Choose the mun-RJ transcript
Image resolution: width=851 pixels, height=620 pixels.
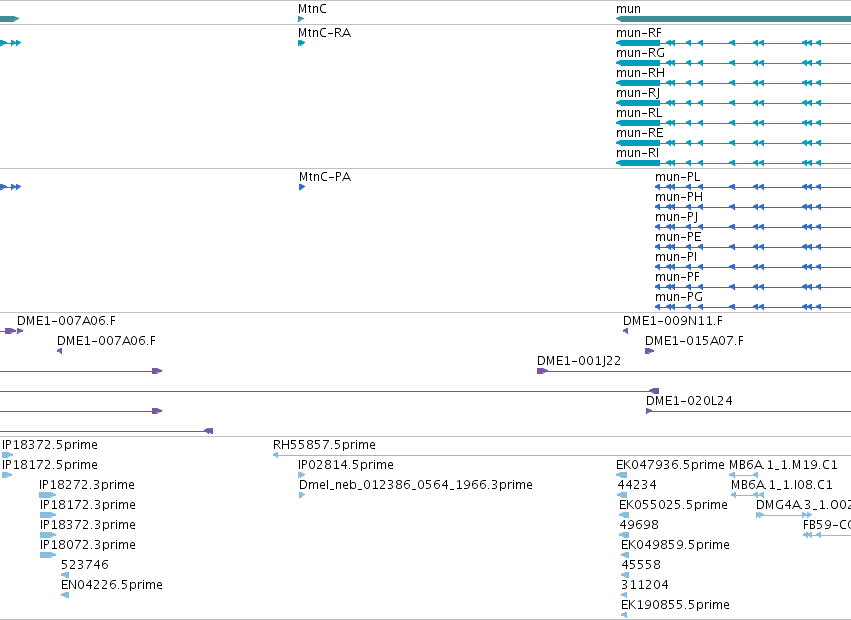click(x=638, y=93)
